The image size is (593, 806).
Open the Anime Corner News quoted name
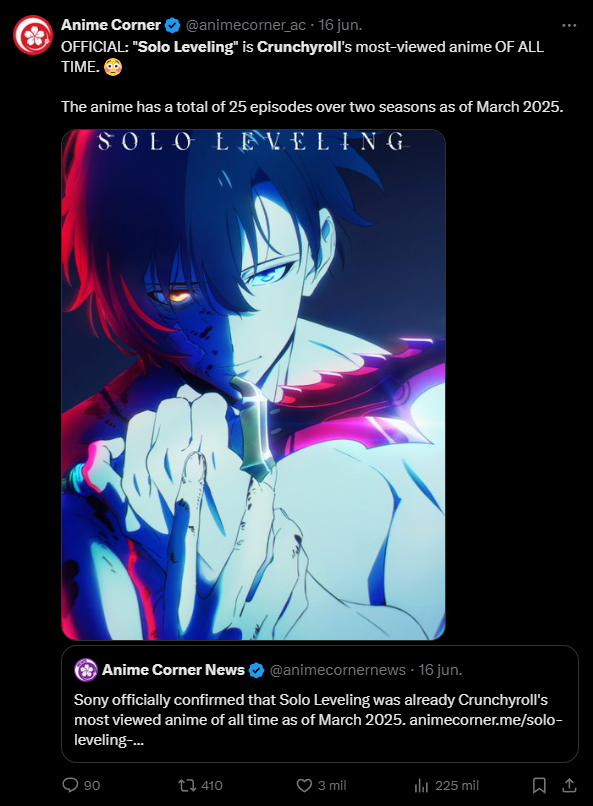pos(174,670)
